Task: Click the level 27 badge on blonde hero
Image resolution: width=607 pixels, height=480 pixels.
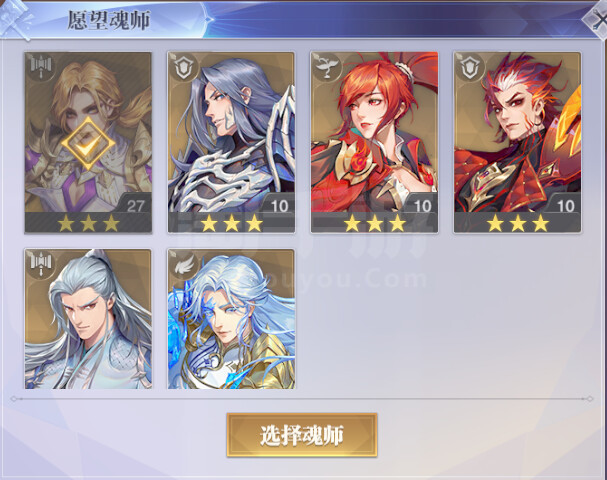Action: pos(135,206)
